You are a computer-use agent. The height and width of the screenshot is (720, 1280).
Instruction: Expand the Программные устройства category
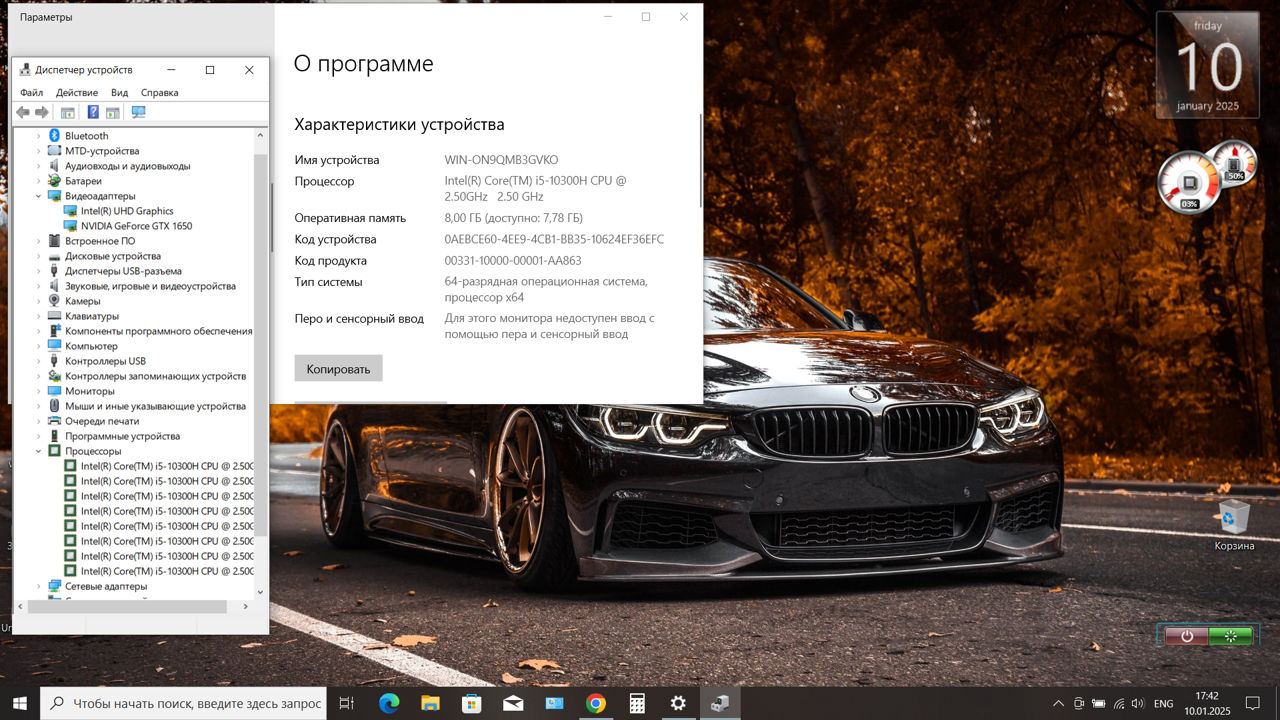[39, 436]
